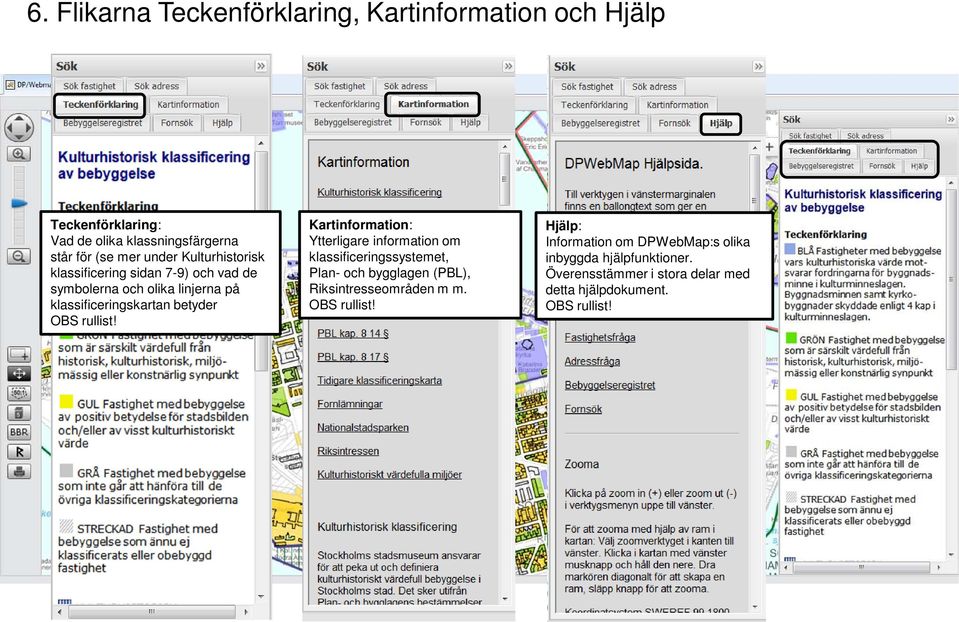Click the zoom in magnifier icon
The width and height of the screenshot is (959, 622).
pos(19,154)
